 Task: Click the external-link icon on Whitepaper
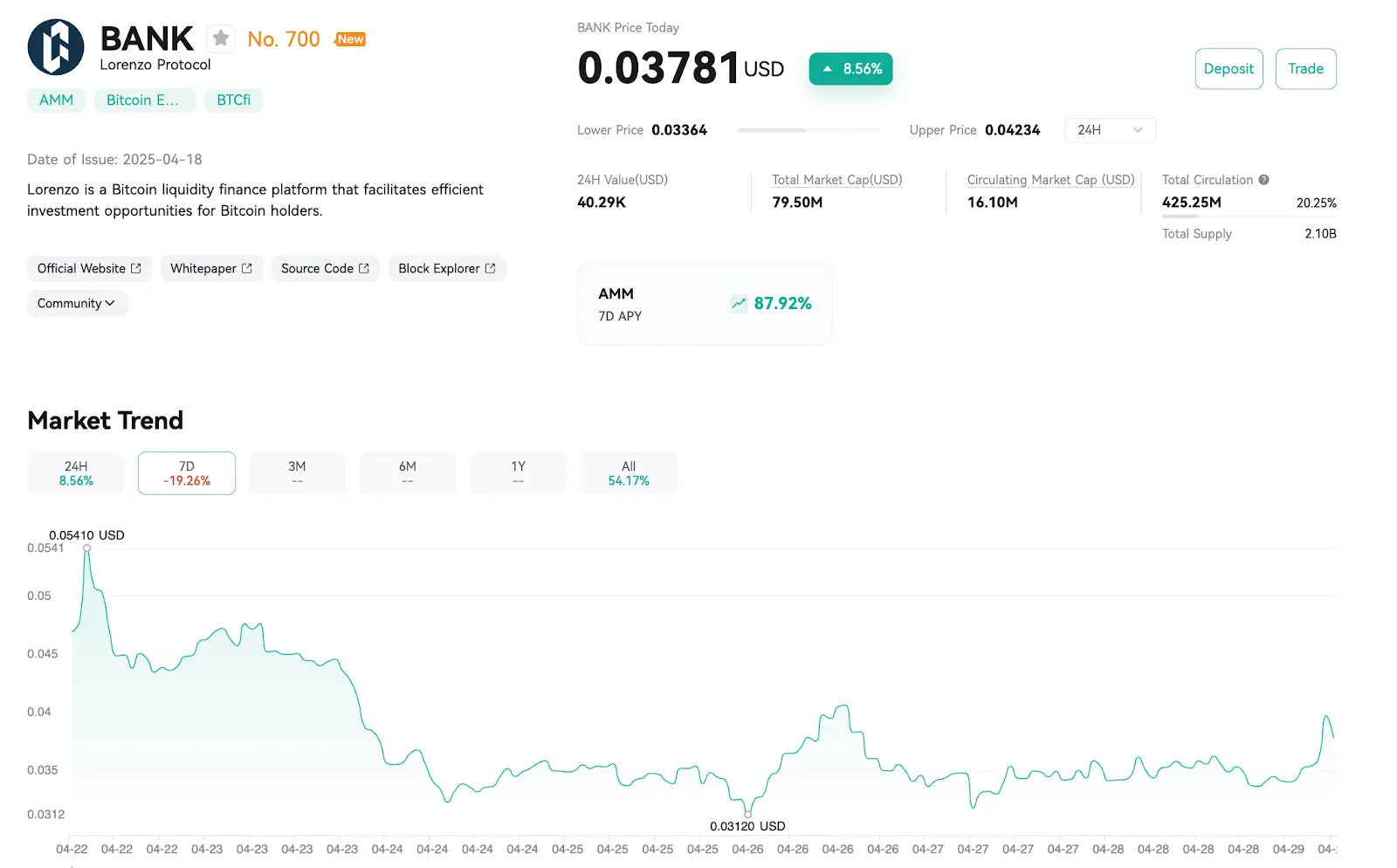coord(247,269)
